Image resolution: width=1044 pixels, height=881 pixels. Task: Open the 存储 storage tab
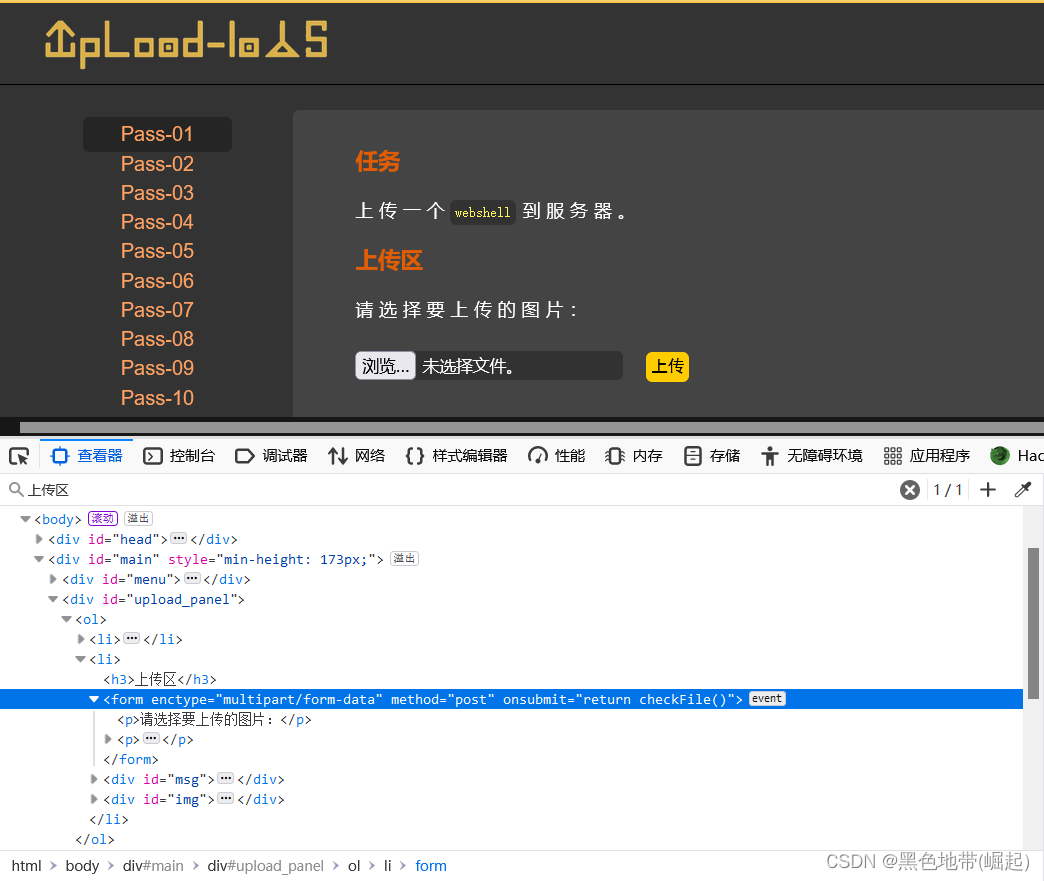[x=712, y=456]
